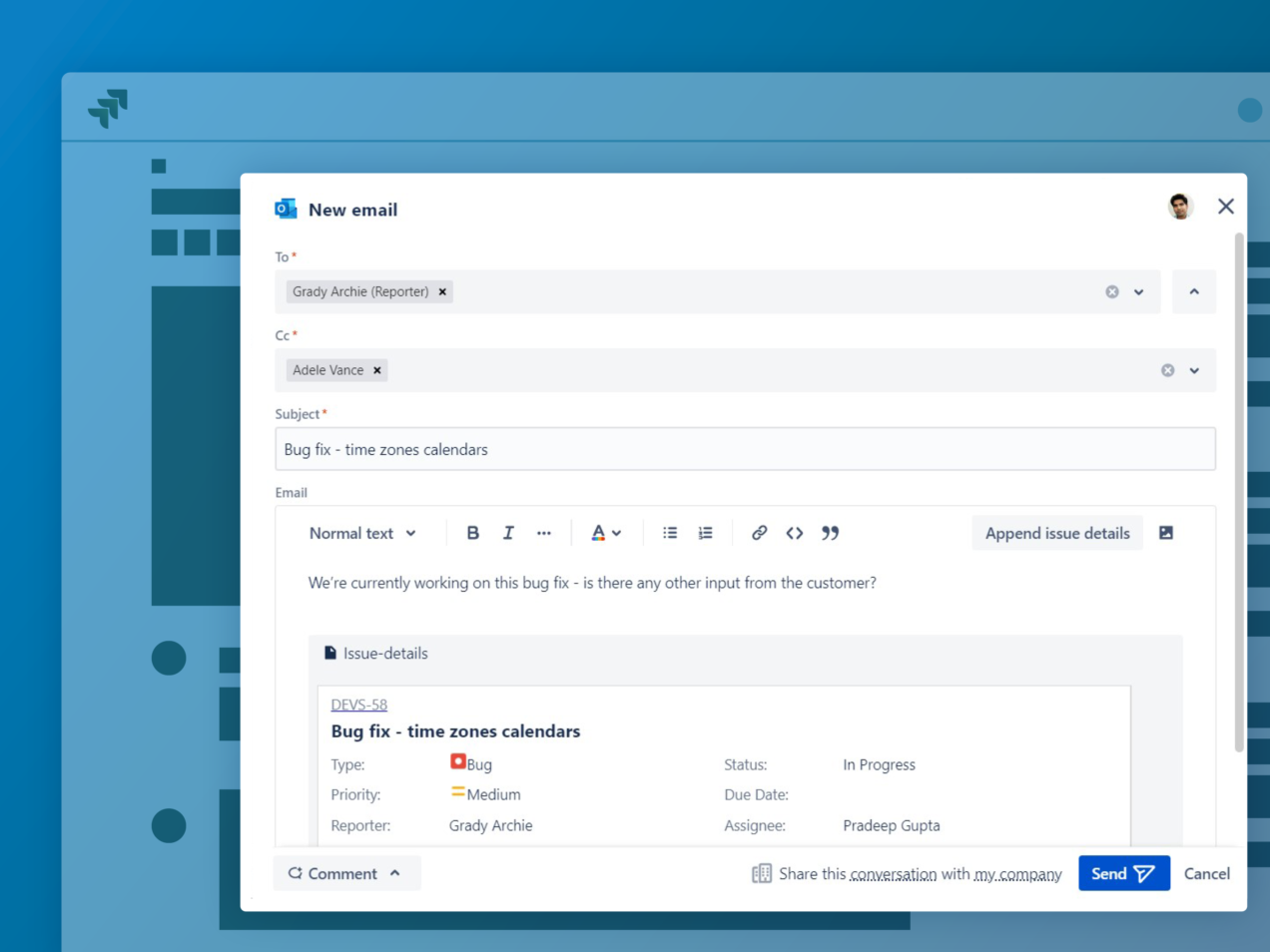Insert a hyperlink into the email
Image resolution: width=1270 pixels, height=952 pixels.
759,533
